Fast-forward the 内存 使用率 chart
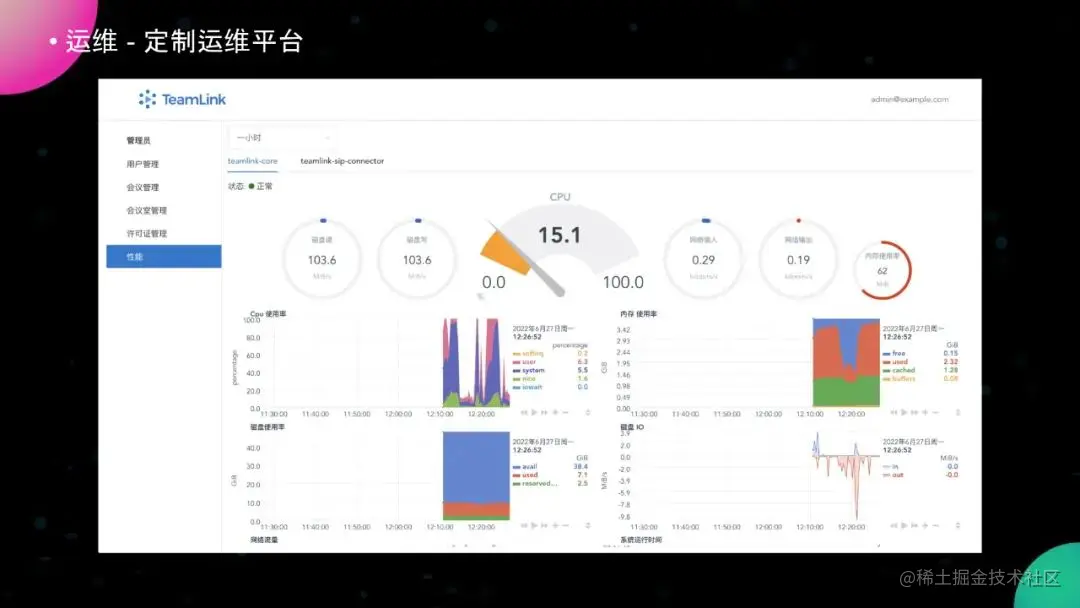 point(914,412)
